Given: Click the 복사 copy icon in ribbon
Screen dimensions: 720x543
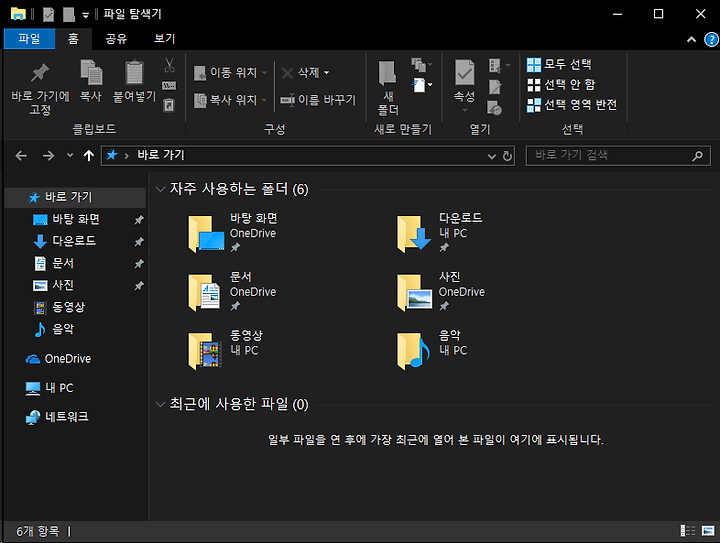Looking at the screenshot, I should (x=91, y=73).
